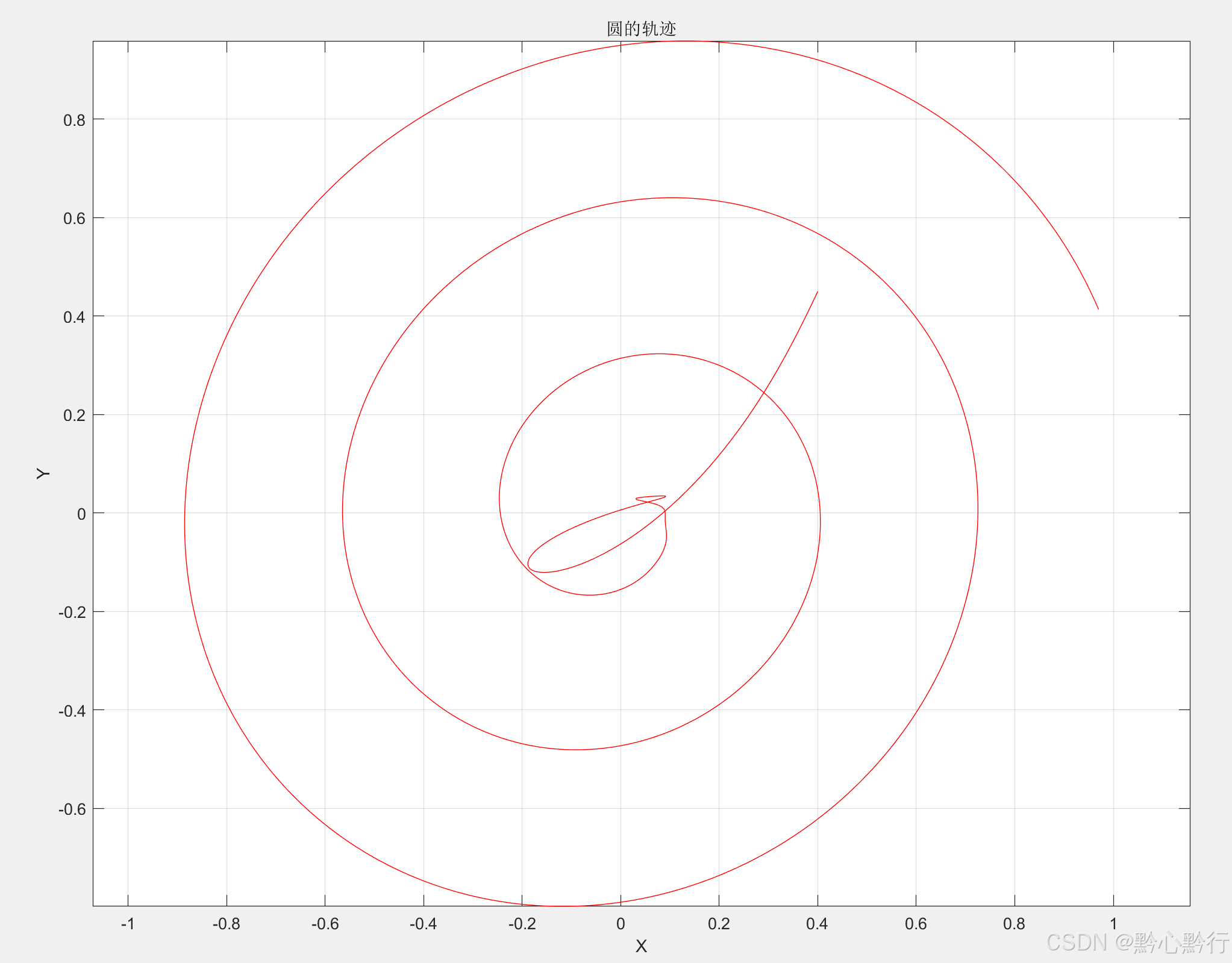The height and width of the screenshot is (963, 1232).
Task: Select y-axis tick label -0.6
Action: point(72,809)
